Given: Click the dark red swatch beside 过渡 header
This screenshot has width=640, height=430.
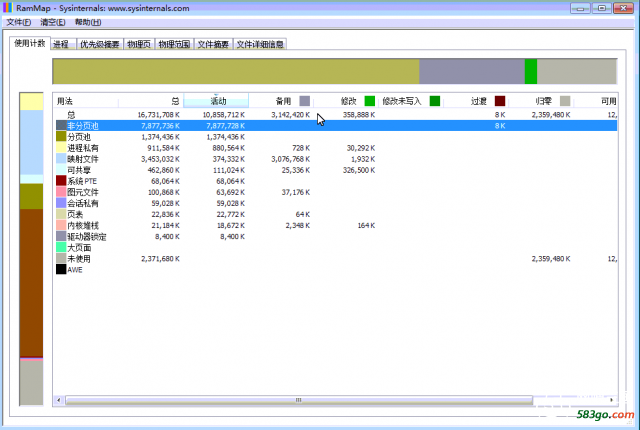Looking at the screenshot, I should (x=500, y=101).
